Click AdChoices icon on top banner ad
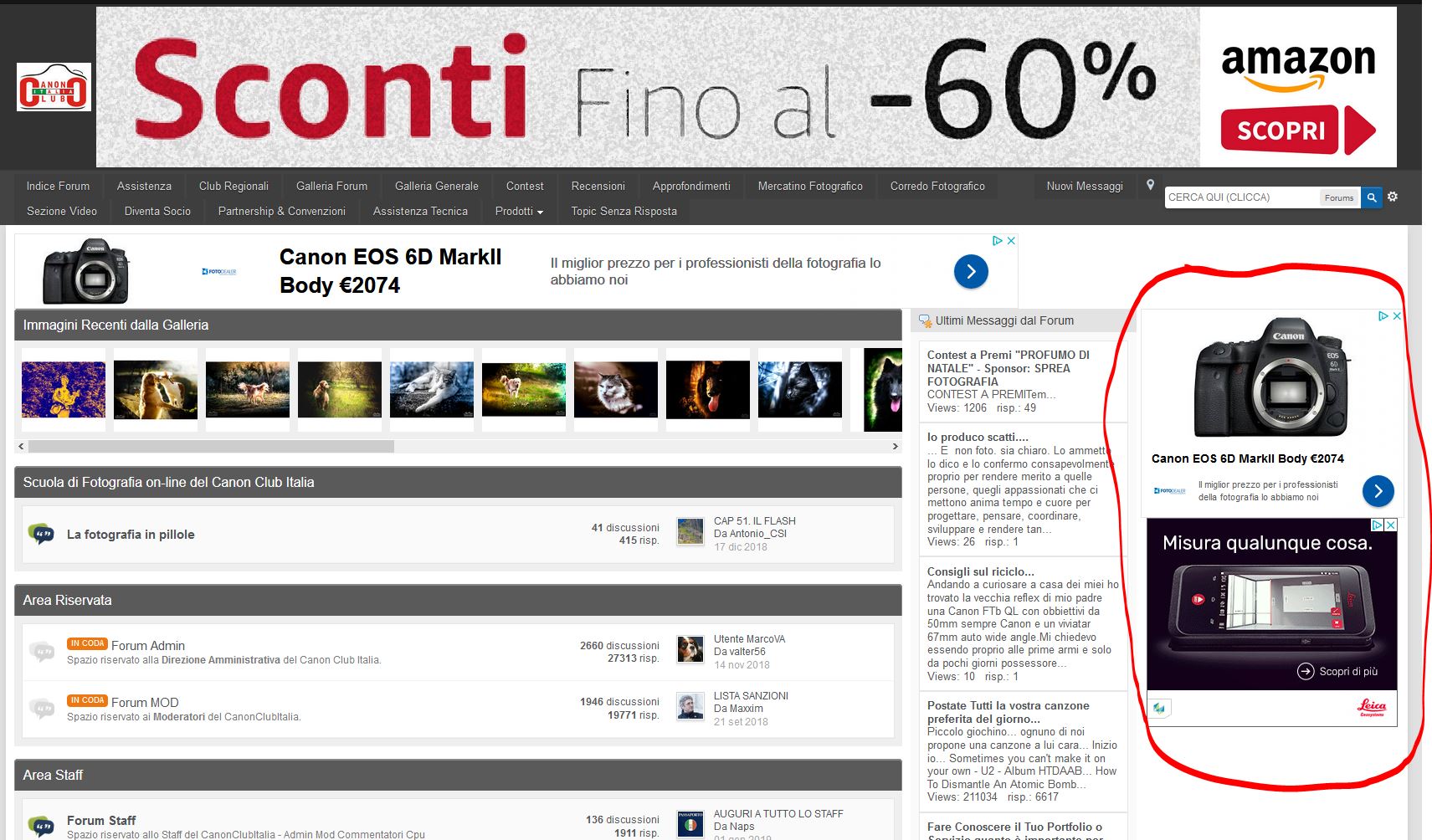 (x=998, y=241)
